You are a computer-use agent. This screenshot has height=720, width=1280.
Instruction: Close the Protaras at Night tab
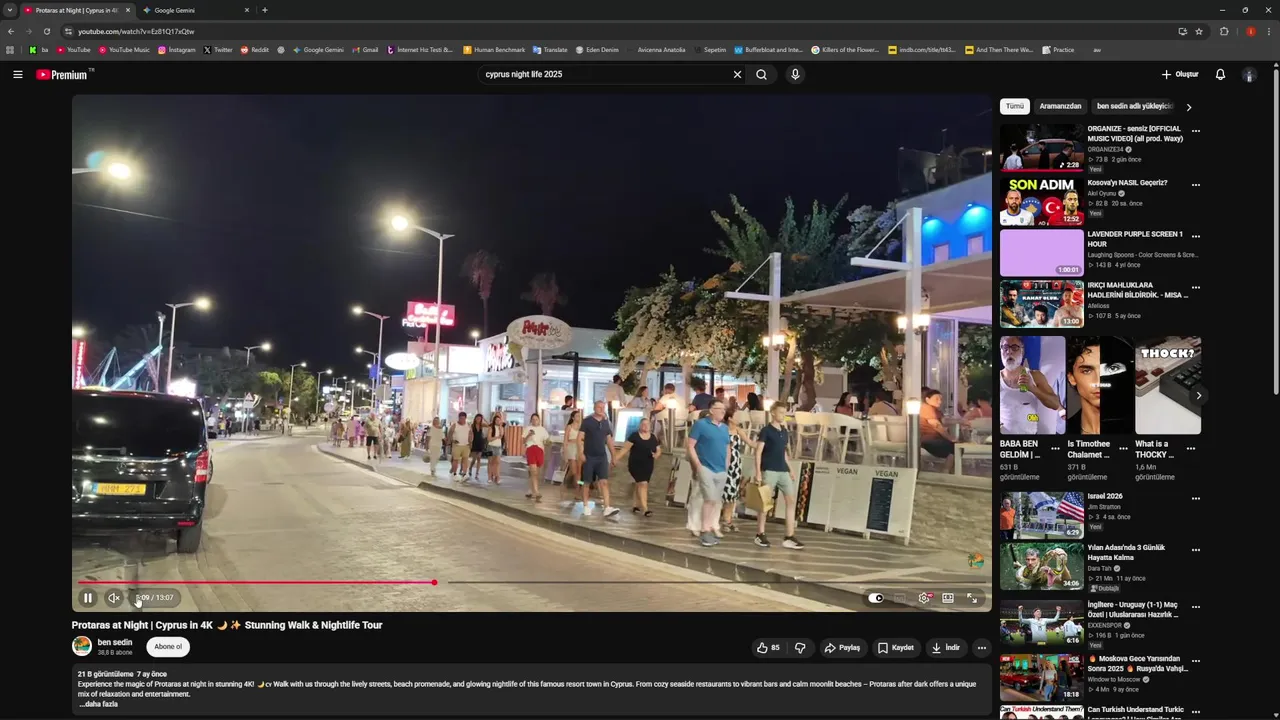[128, 10]
